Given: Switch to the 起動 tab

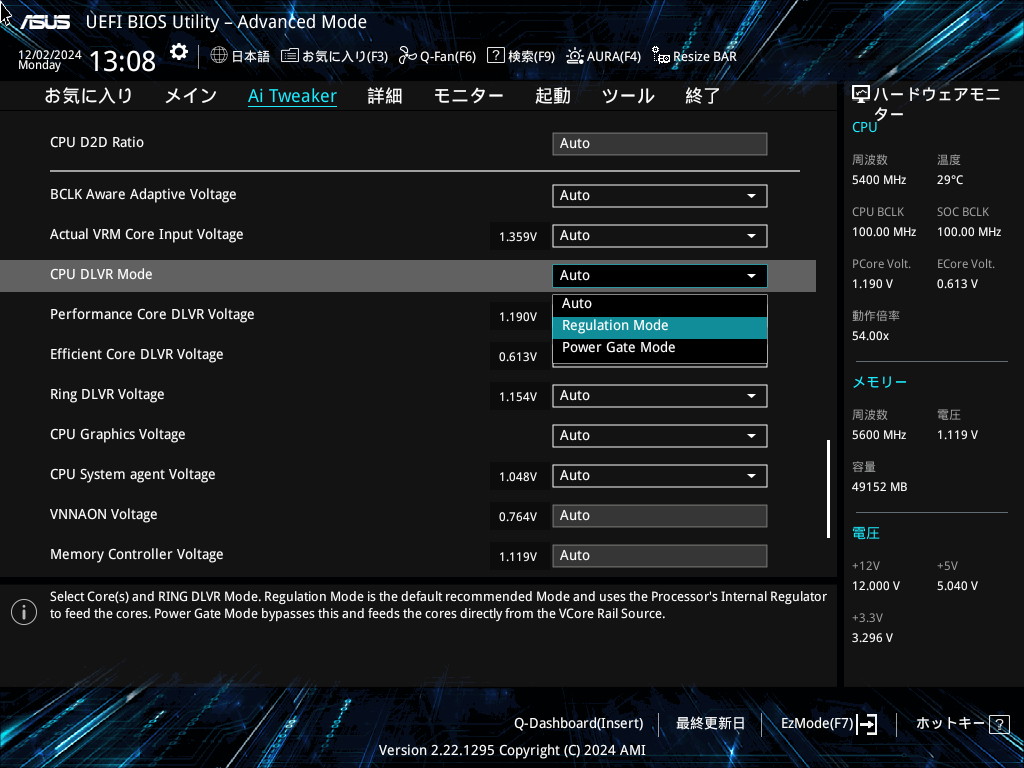Looking at the screenshot, I should tap(552, 96).
